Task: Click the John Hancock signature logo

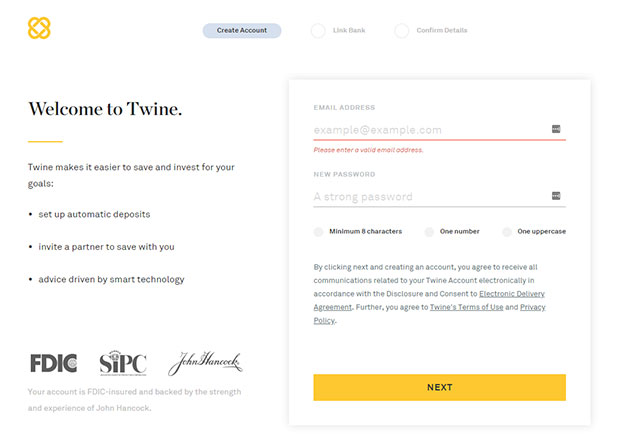Action: click(x=205, y=363)
